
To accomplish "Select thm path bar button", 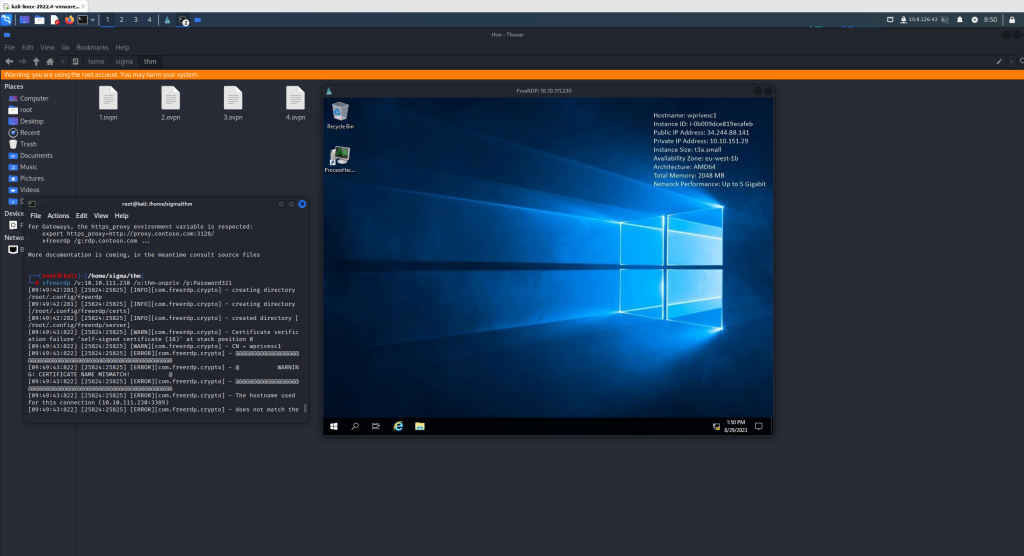I will [x=150, y=61].
